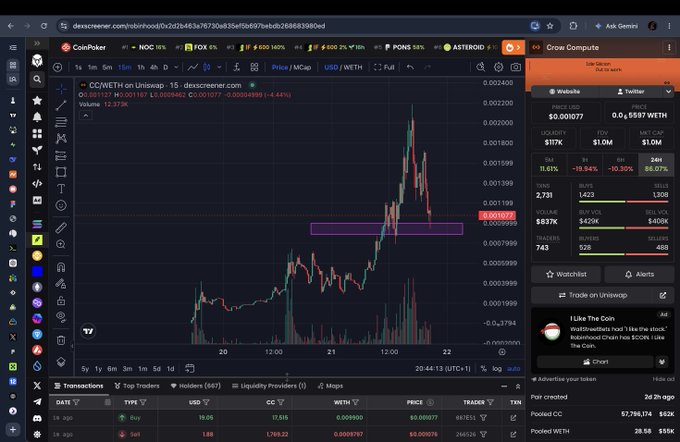This screenshot has height=442, width=680.
Task: Filter transactions by USD column
Action: 206,403
